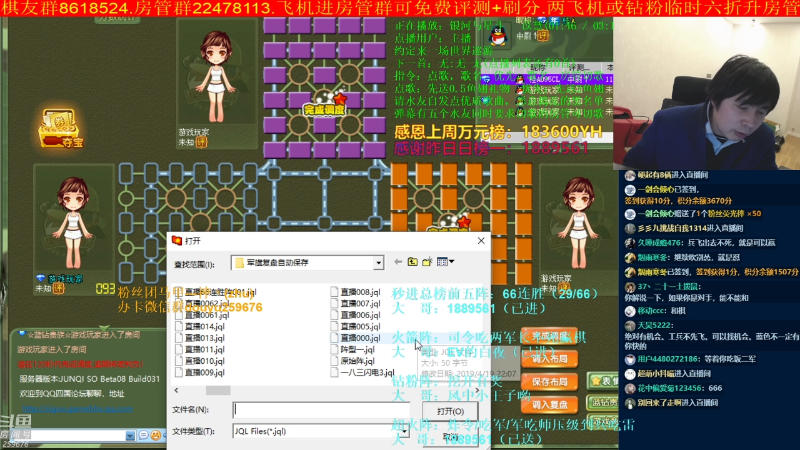Select file 直播005.jql
The height and width of the screenshot is (450, 800).
[355, 327]
